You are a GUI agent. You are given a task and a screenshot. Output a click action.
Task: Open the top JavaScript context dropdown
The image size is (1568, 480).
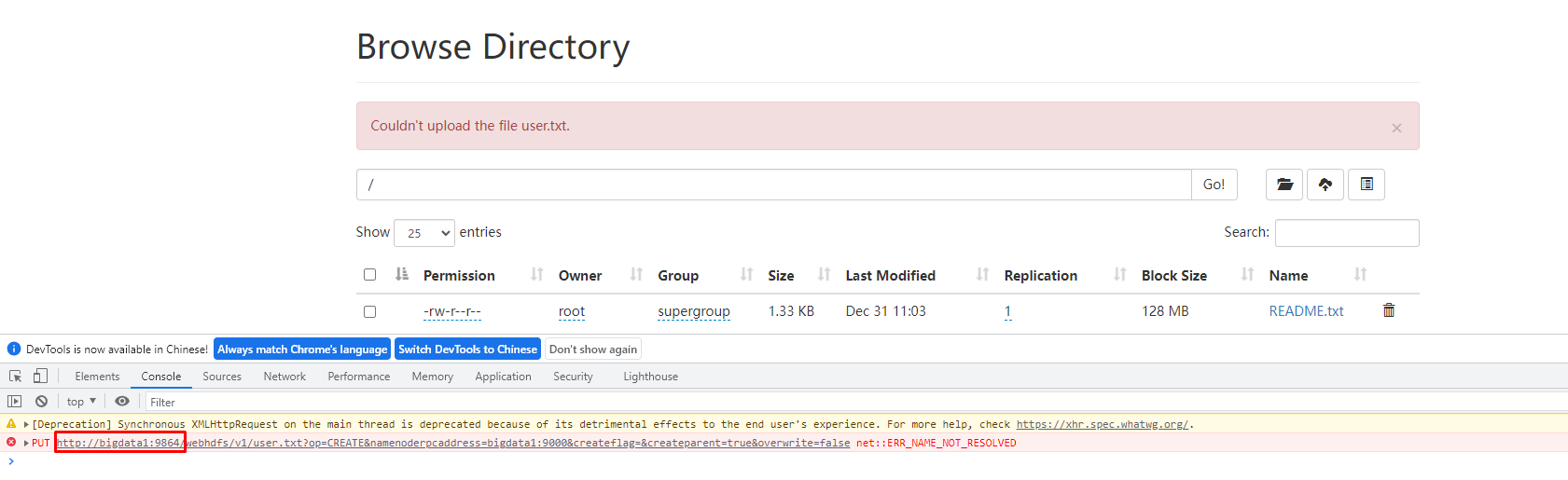click(x=81, y=402)
